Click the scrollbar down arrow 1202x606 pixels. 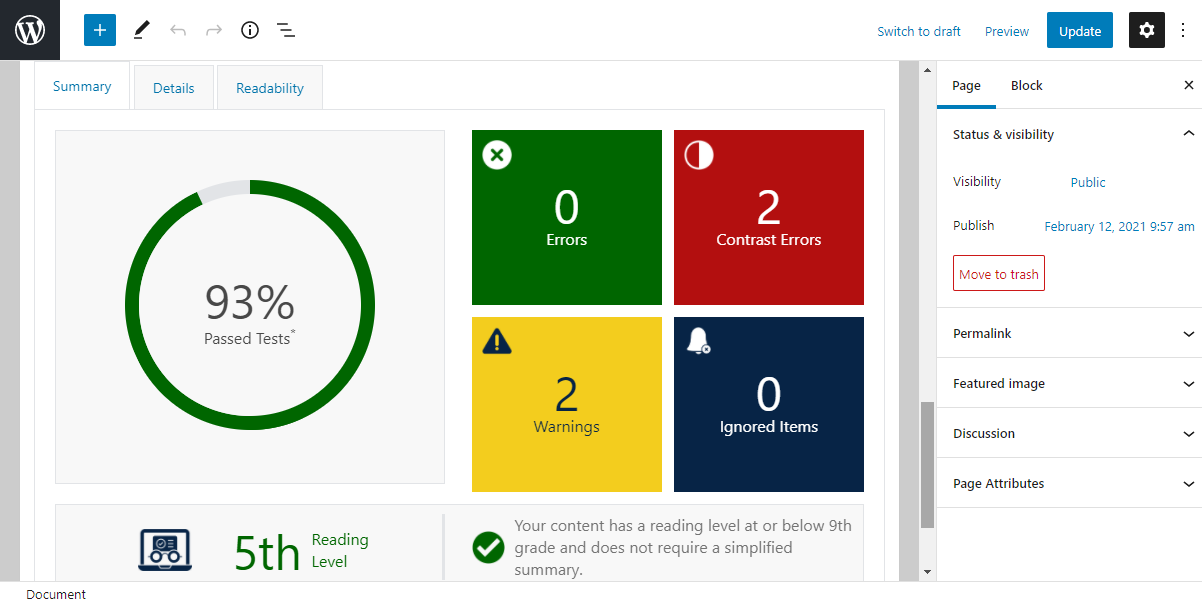click(927, 572)
